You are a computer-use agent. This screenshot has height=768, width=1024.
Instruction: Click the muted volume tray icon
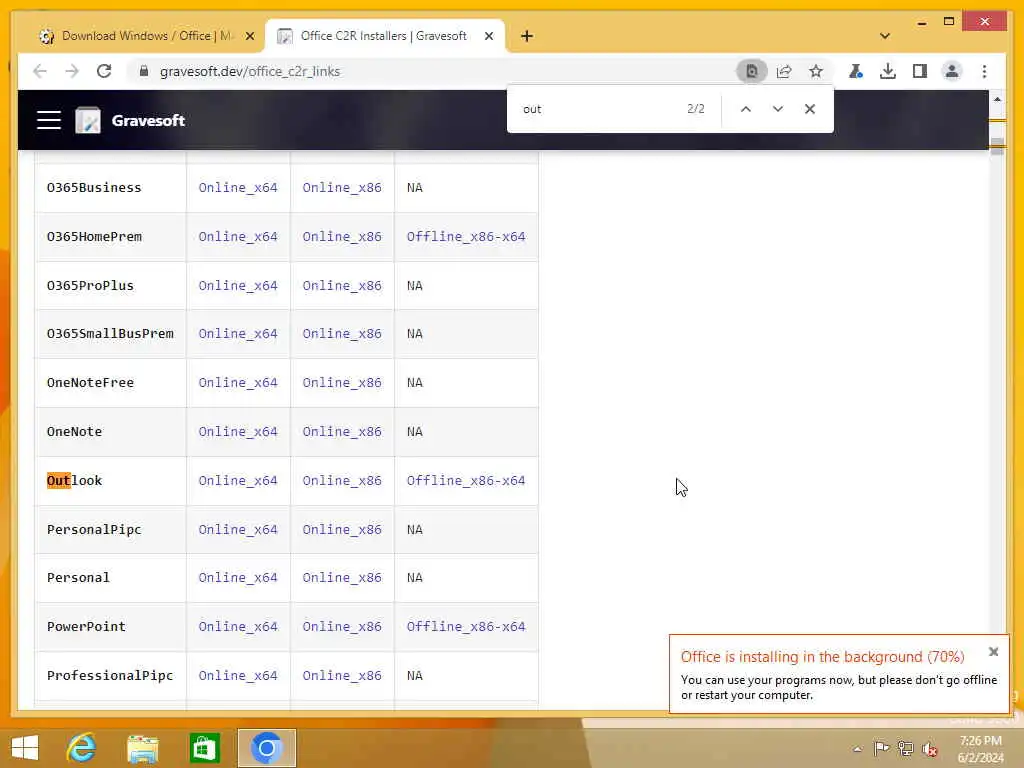(x=929, y=748)
